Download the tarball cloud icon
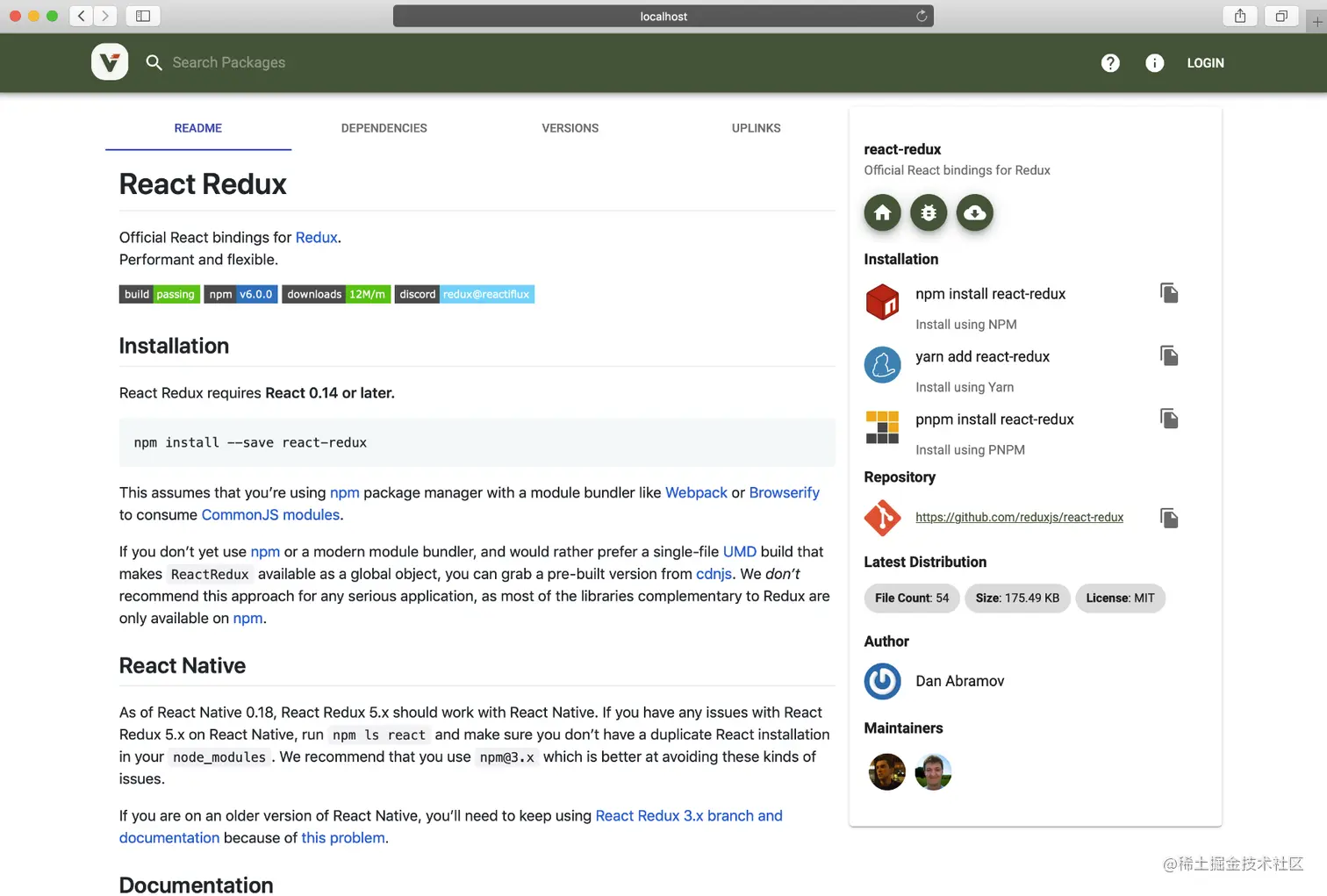This screenshot has height=896, width=1327. pyautogui.click(x=974, y=212)
